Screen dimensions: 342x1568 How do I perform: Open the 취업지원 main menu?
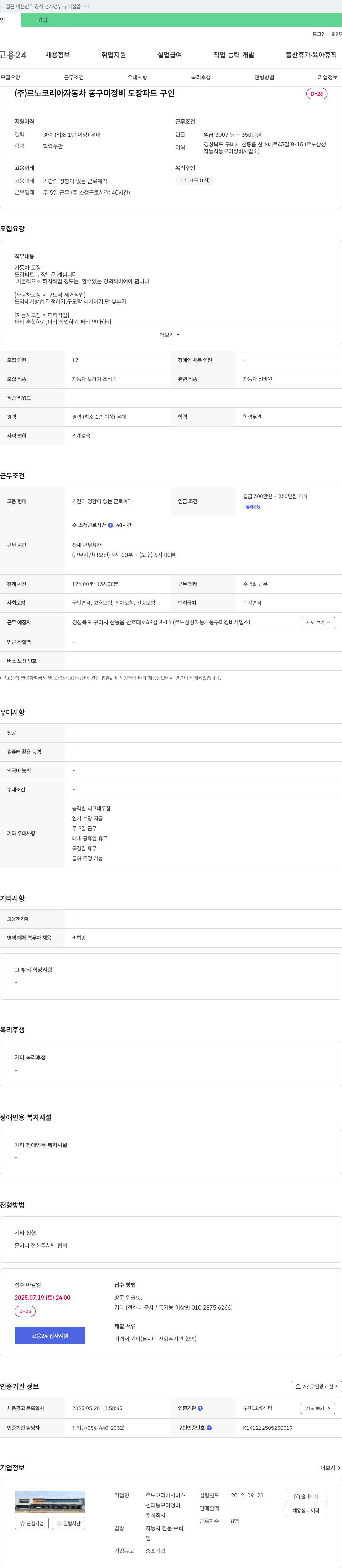point(114,55)
